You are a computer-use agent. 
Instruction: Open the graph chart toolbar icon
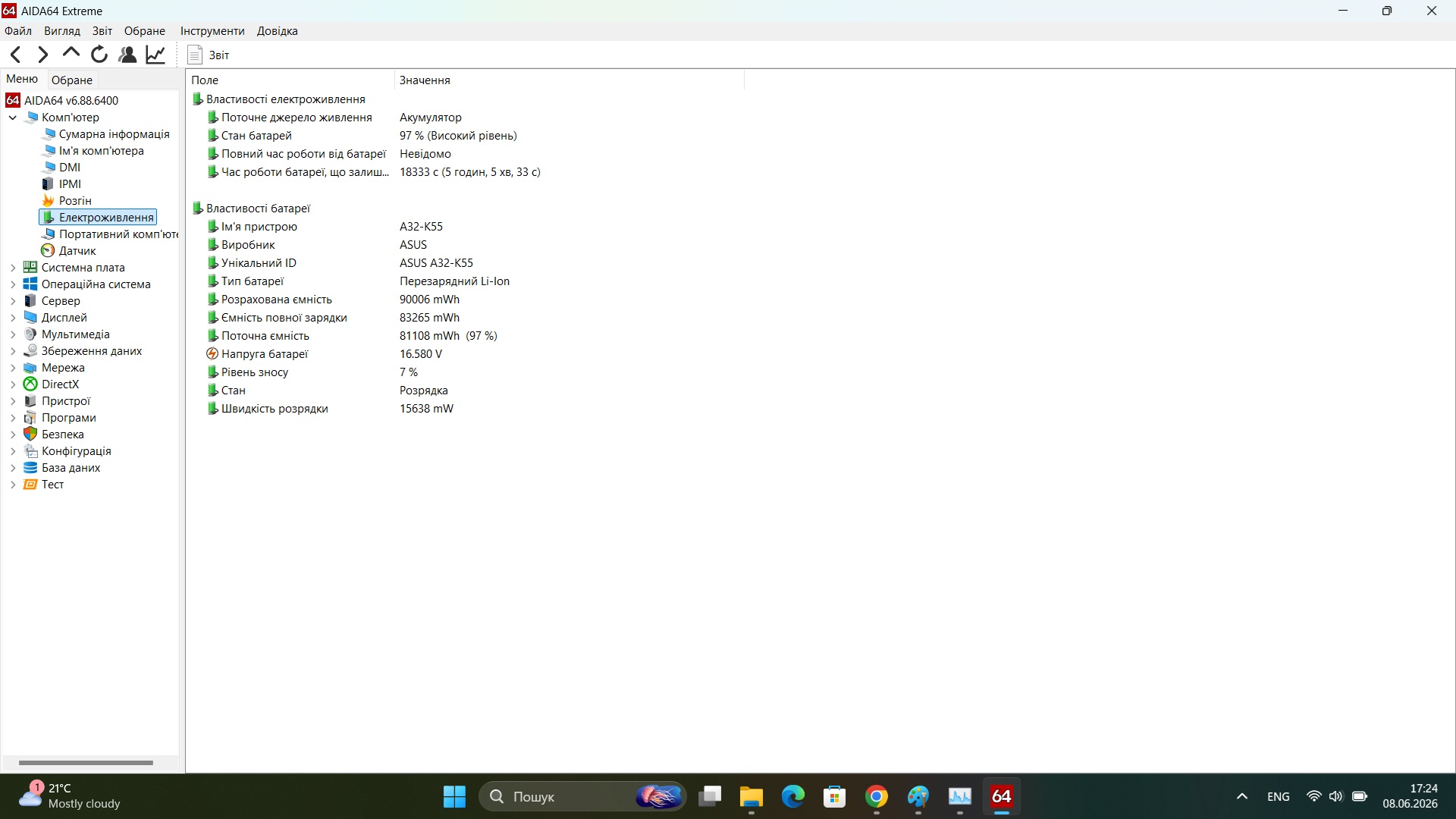[155, 55]
